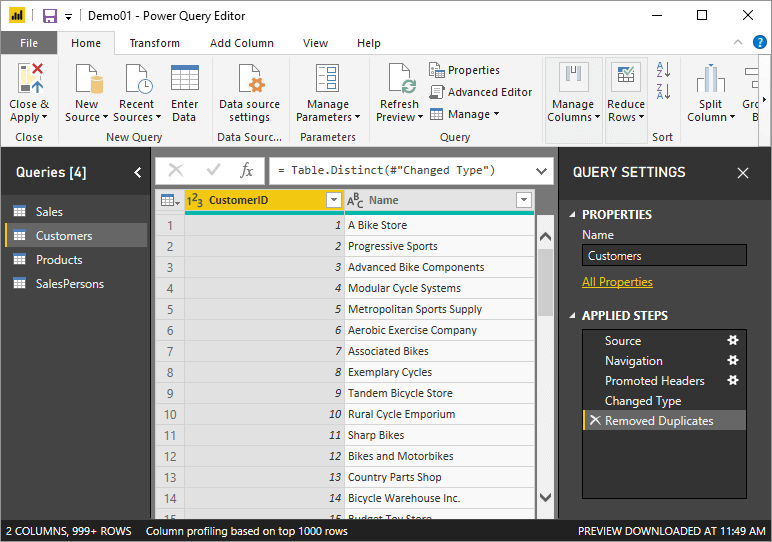Open Promoted Headers step settings gear
The image size is (772, 542).
coord(733,381)
